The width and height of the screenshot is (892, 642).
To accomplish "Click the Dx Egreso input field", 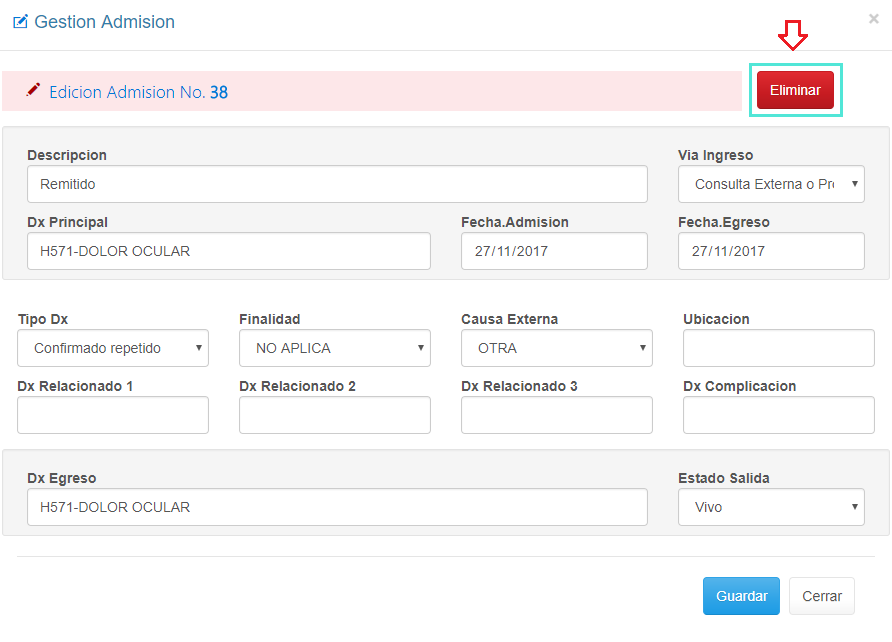I will pyautogui.click(x=337, y=507).
